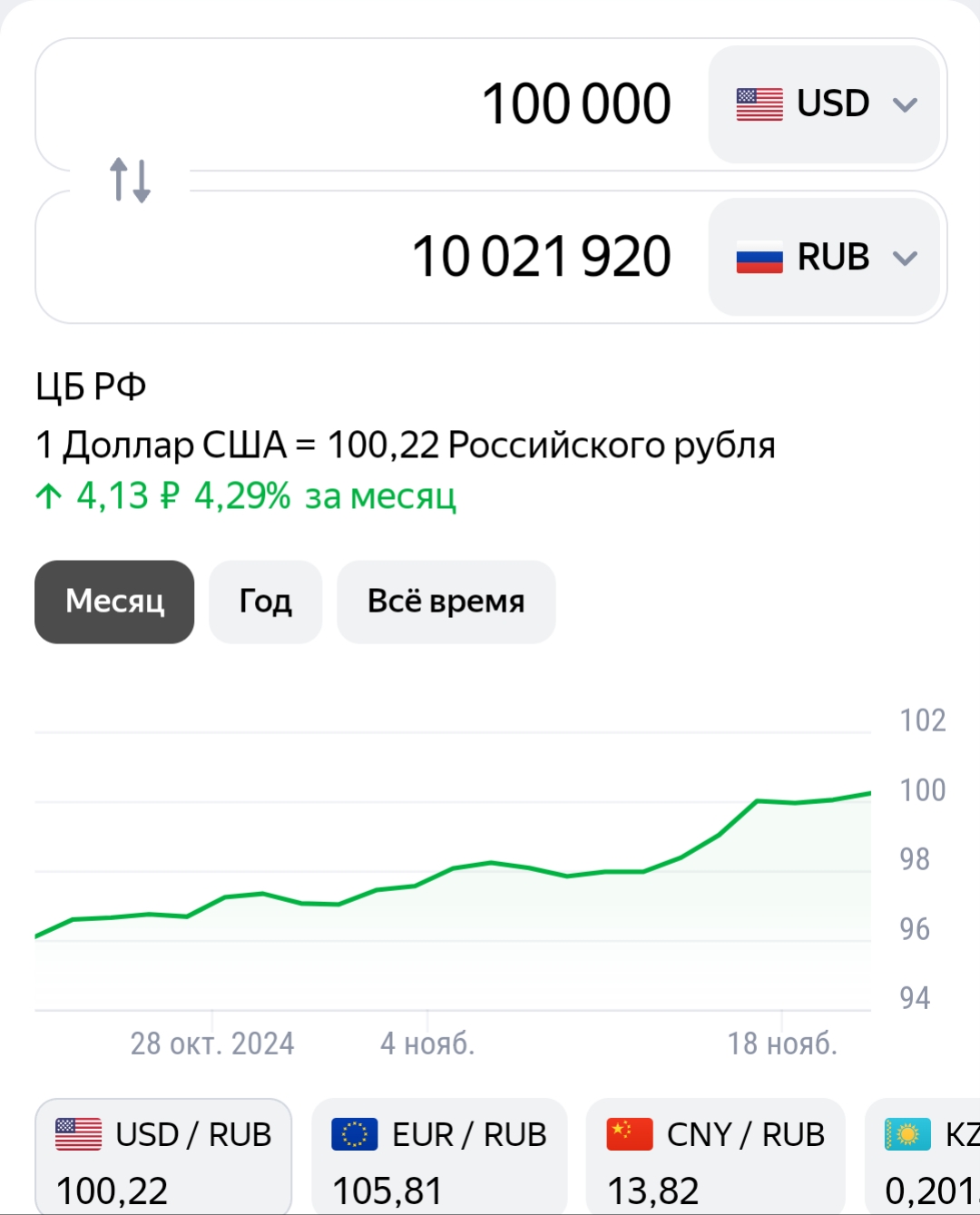
Task: Expand the RUB currency dropdown chevron
Action: pyautogui.click(x=905, y=259)
